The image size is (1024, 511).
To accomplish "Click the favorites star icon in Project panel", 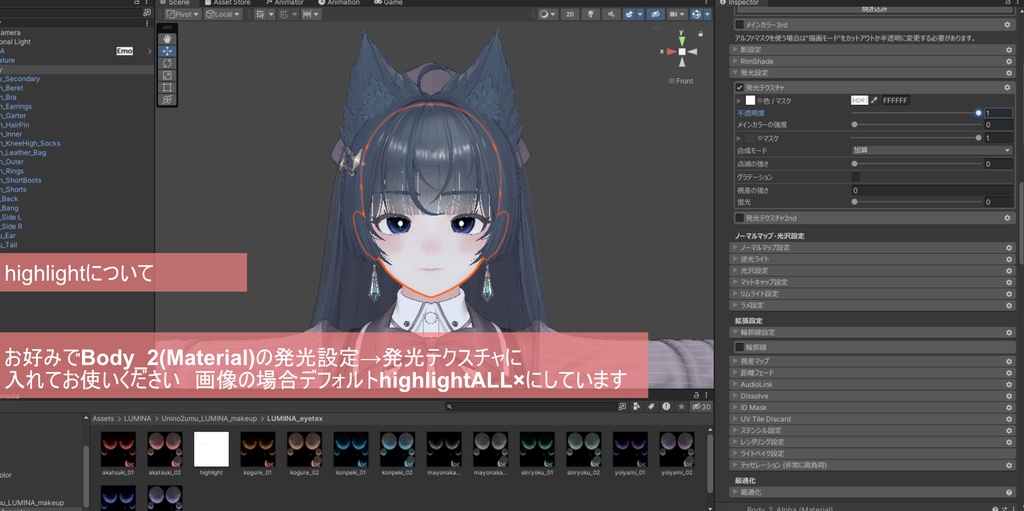I will pos(682,406).
